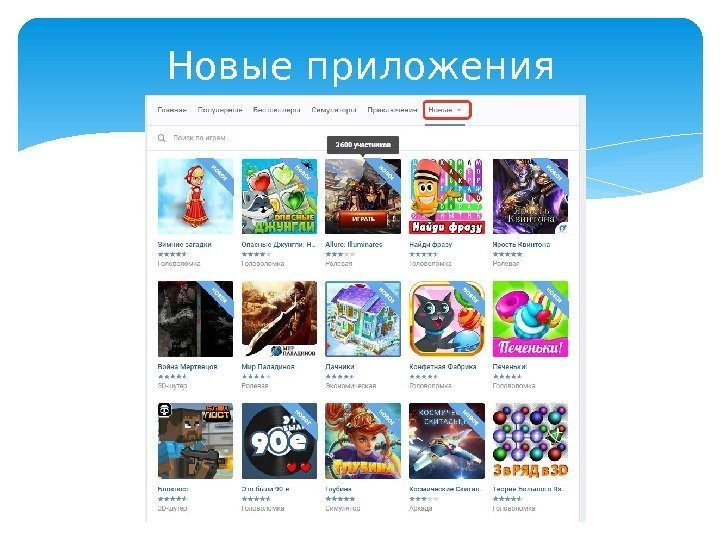Open the Зимние загадки game icon
This screenshot has height=540, width=720.
[x=195, y=197]
